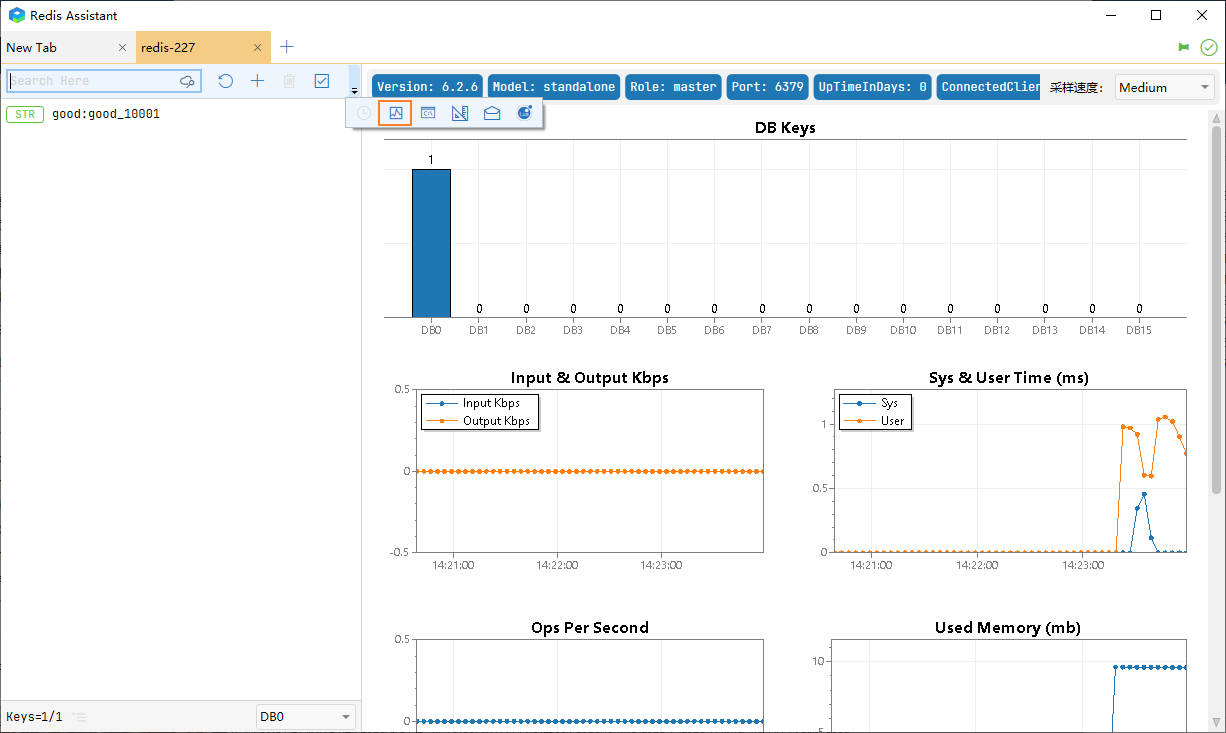Screen dimensions: 1226x733
Task: Click the User legend entry
Action: 875,421
